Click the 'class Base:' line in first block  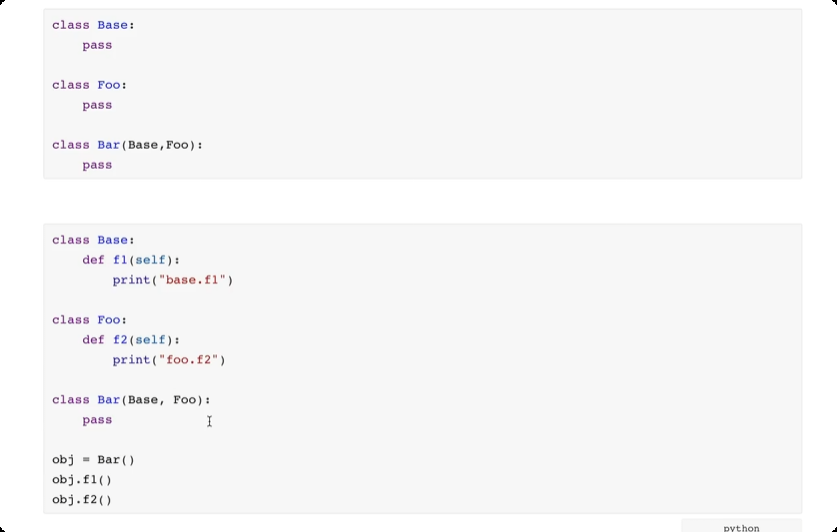click(x=93, y=25)
